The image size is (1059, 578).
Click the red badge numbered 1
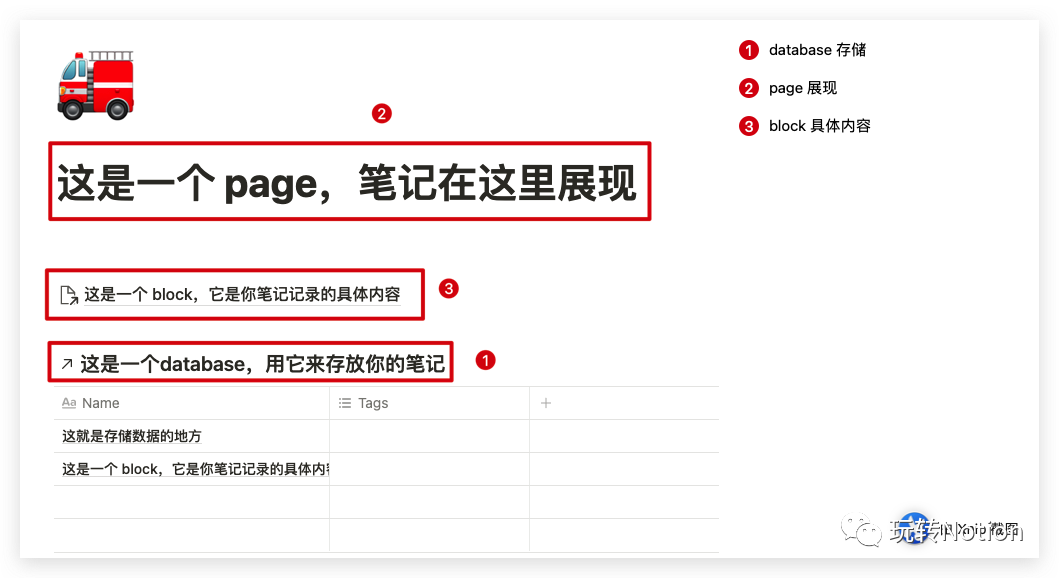pos(485,360)
